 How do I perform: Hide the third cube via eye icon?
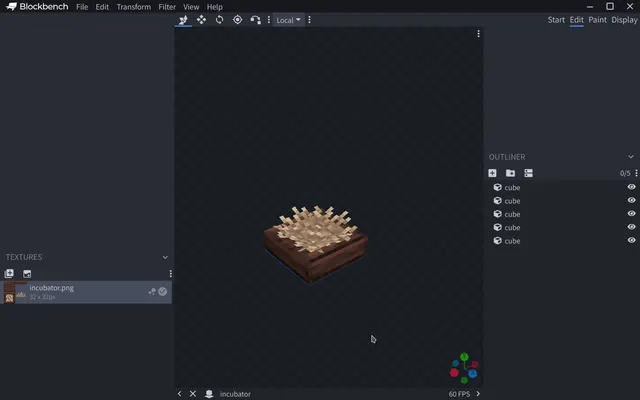(631, 213)
